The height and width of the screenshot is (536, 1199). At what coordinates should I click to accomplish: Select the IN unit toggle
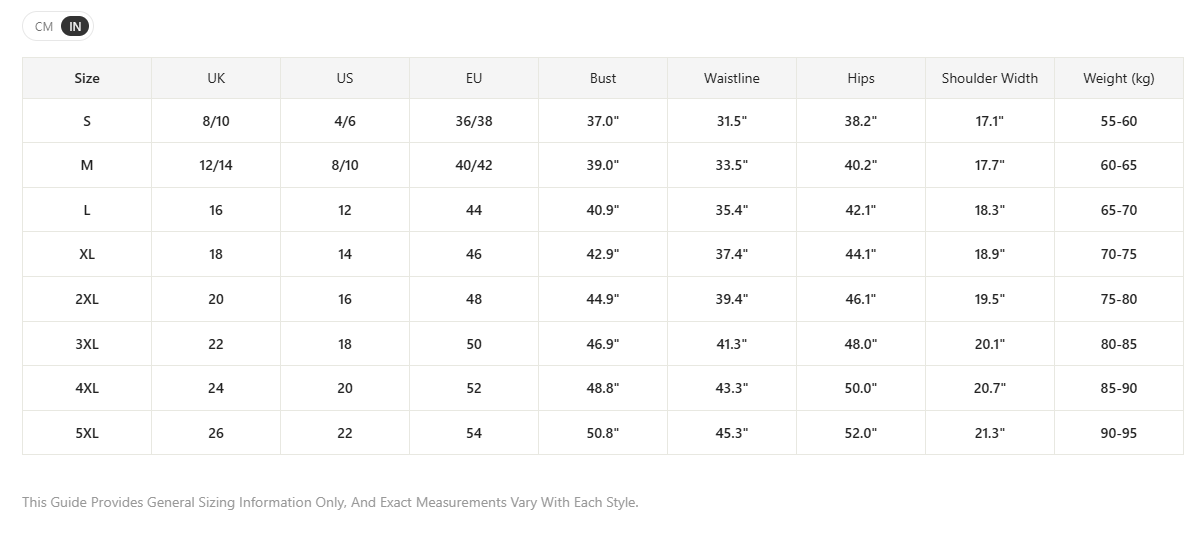pos(75,27)
